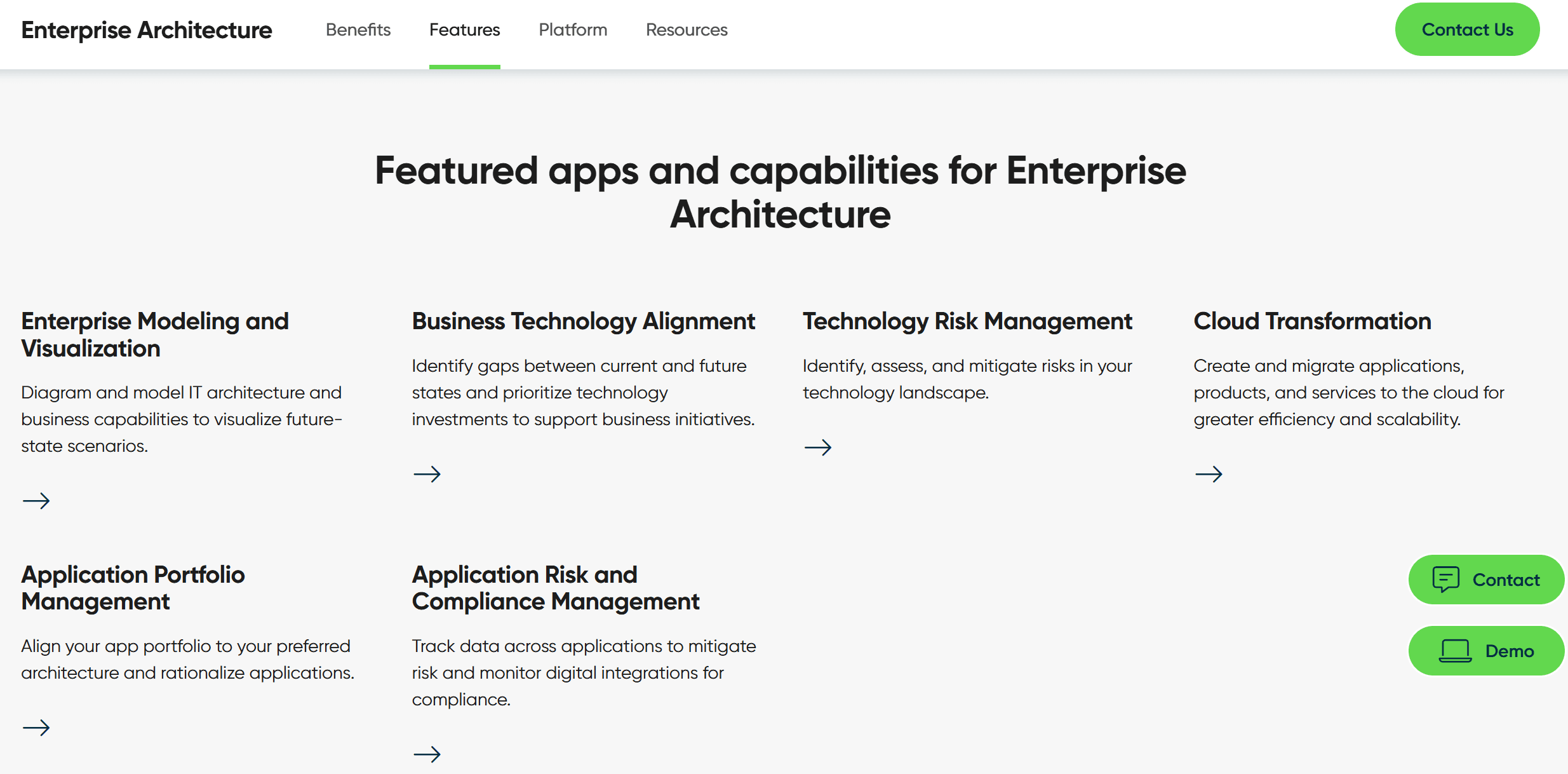This screenshot has width=1568, height=774.
Task: Click text 'Identify gaps between current and future'
Action: 579,366
